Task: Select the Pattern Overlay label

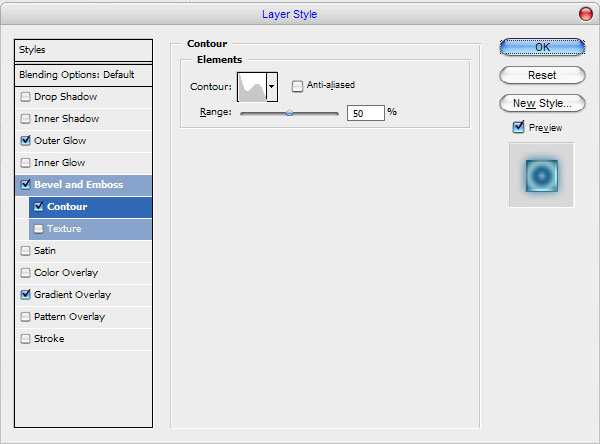Action: pyautogui.click(x=69, y=317)
